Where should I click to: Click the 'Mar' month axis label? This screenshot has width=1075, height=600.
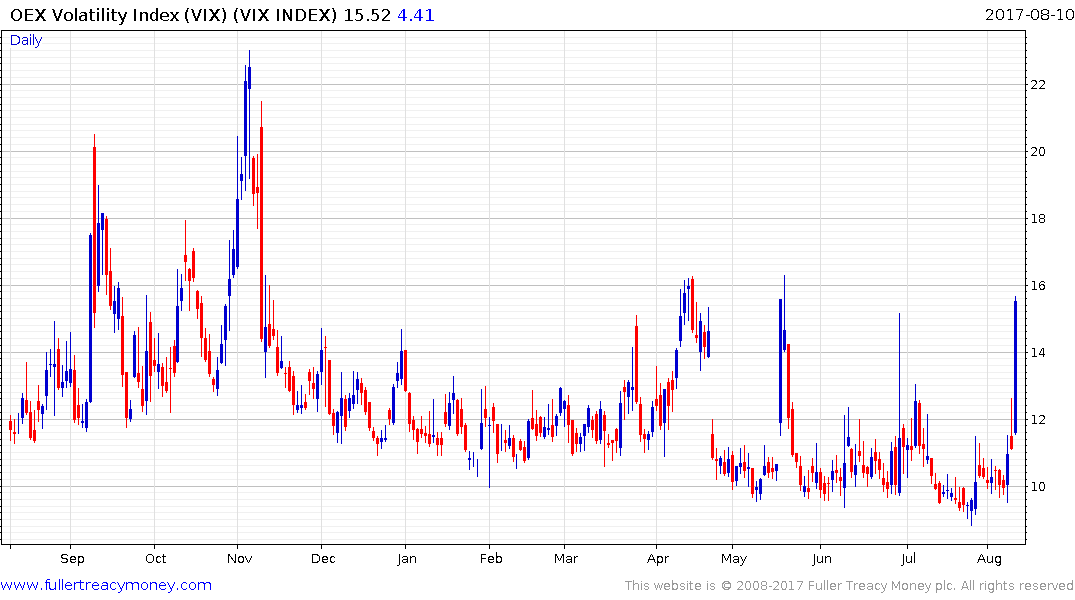[x=566, y=558]
